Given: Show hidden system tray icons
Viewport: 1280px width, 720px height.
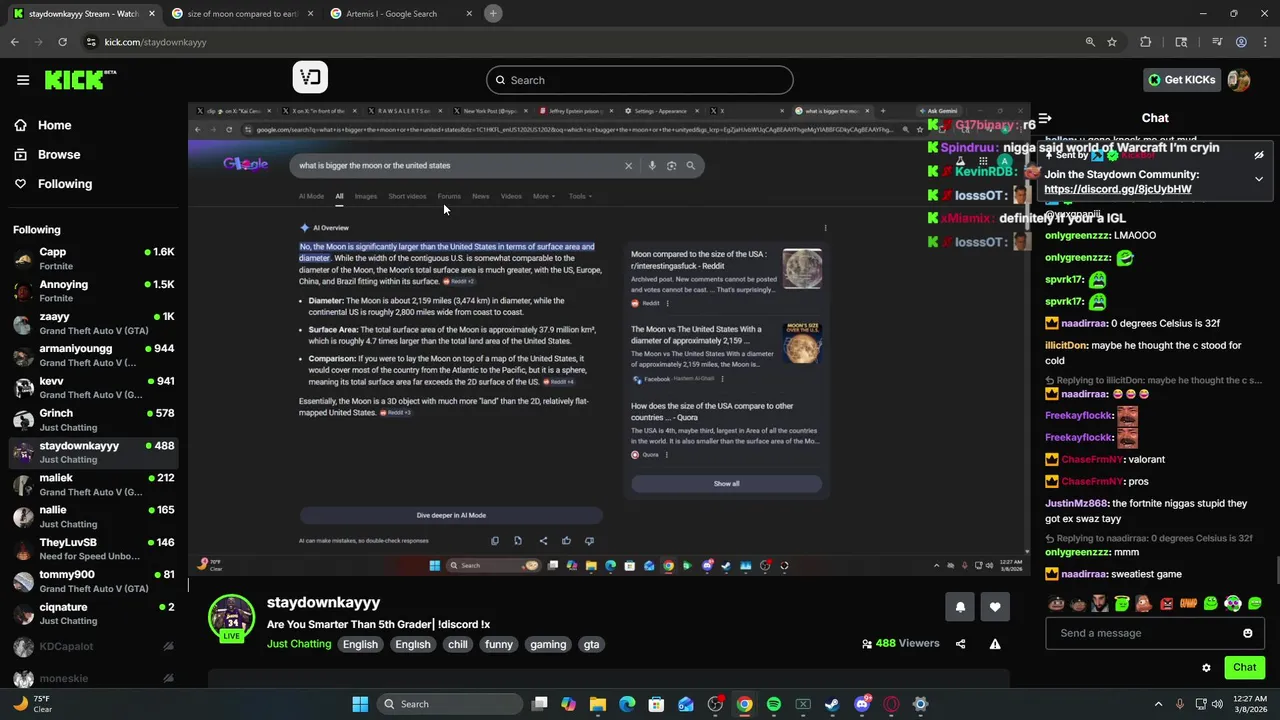Looking at the screenshot, I should (x=1158, y=704).
